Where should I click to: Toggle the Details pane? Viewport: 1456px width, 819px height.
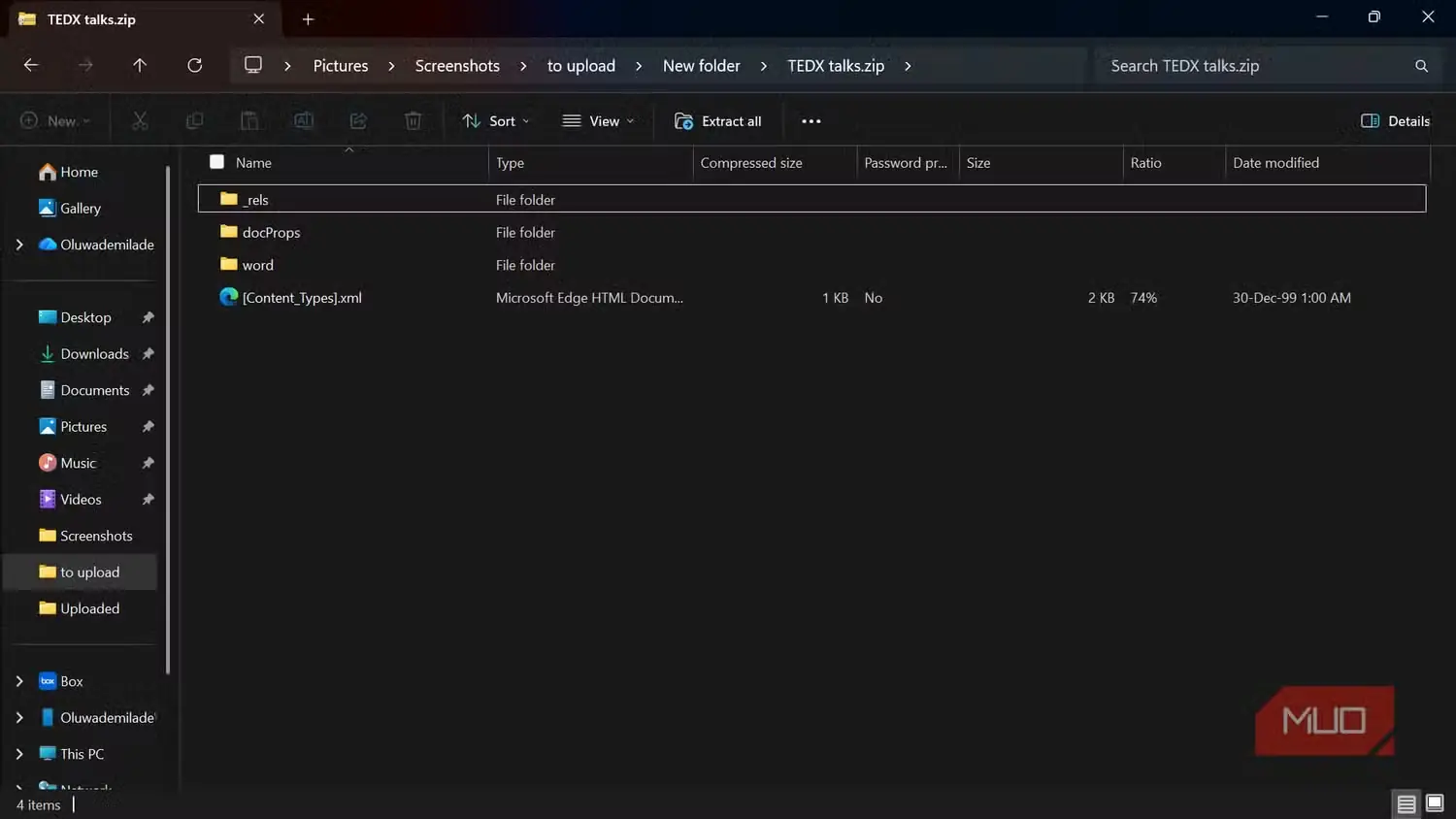1395,121
